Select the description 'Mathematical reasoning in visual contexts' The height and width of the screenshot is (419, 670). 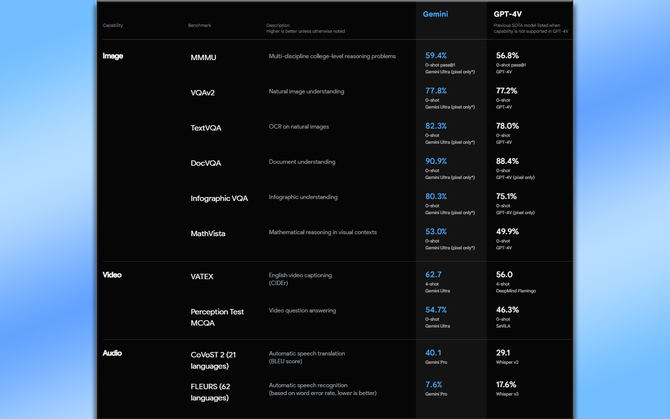click(x=323, y=232)
